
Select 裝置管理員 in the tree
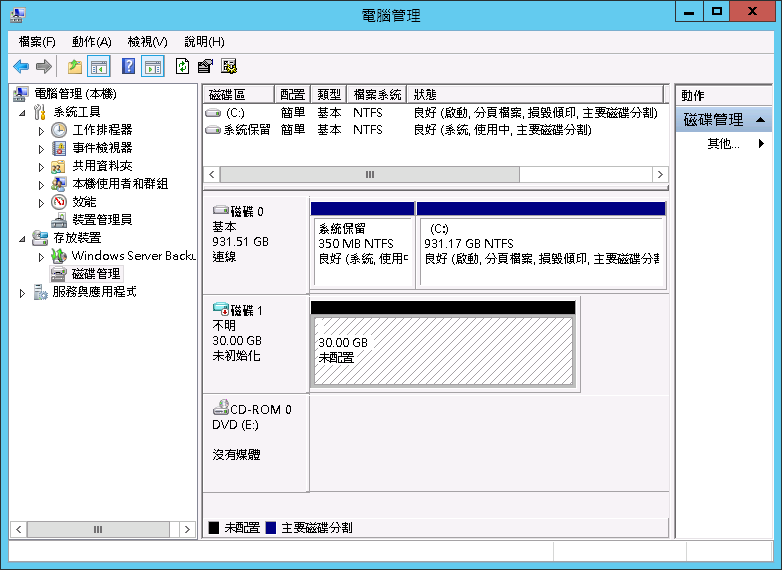[101, 219]
